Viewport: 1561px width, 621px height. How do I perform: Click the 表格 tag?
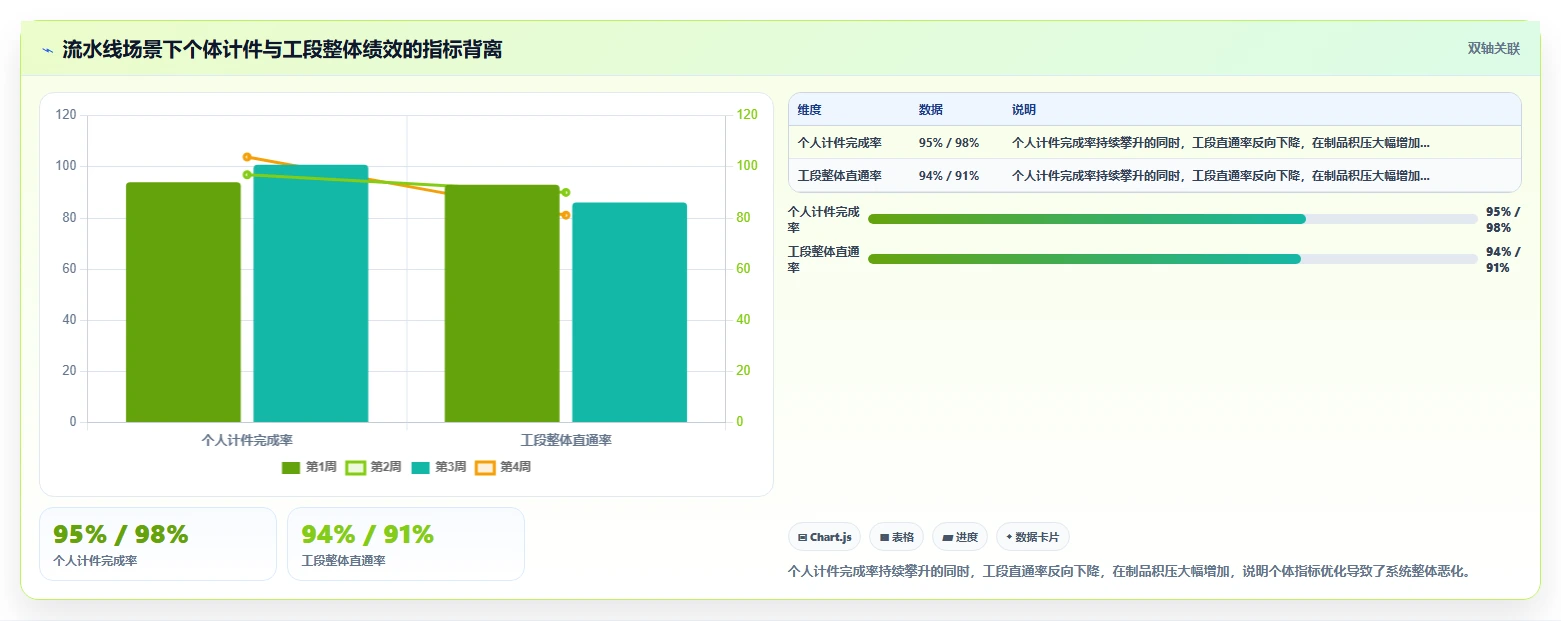(896, 537)
